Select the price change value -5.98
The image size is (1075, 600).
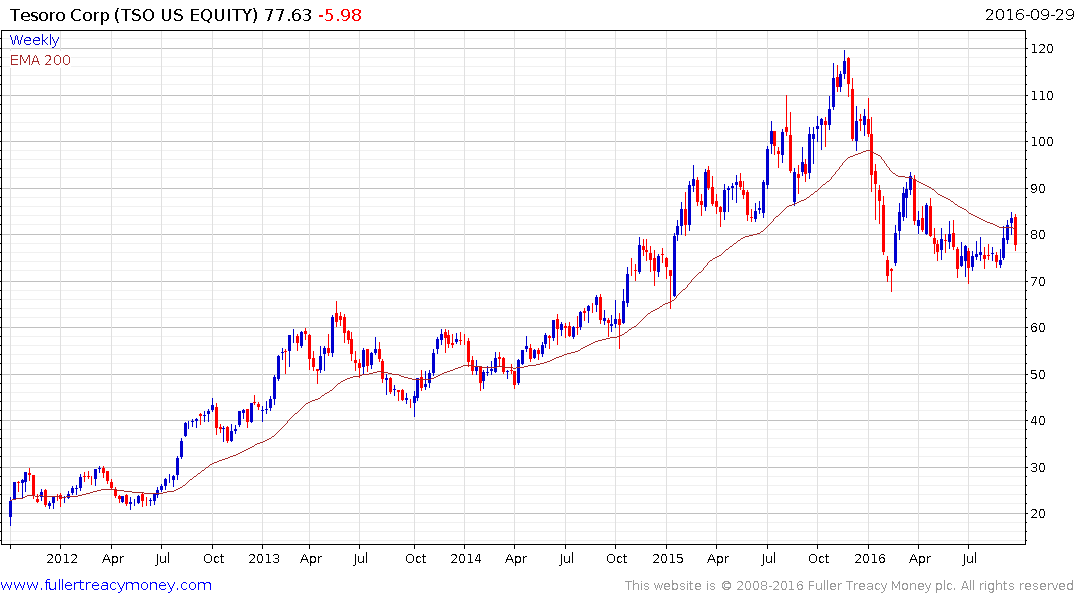click(339, 15)
